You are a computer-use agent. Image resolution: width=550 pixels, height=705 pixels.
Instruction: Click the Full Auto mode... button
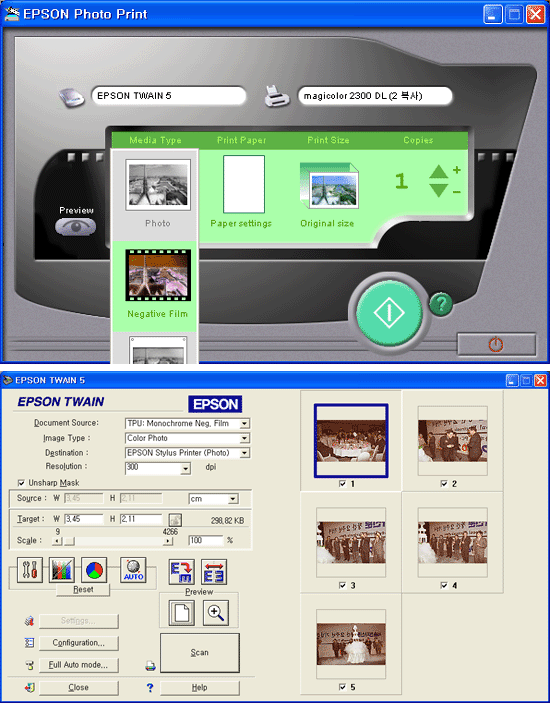click(x=79, y=665)
